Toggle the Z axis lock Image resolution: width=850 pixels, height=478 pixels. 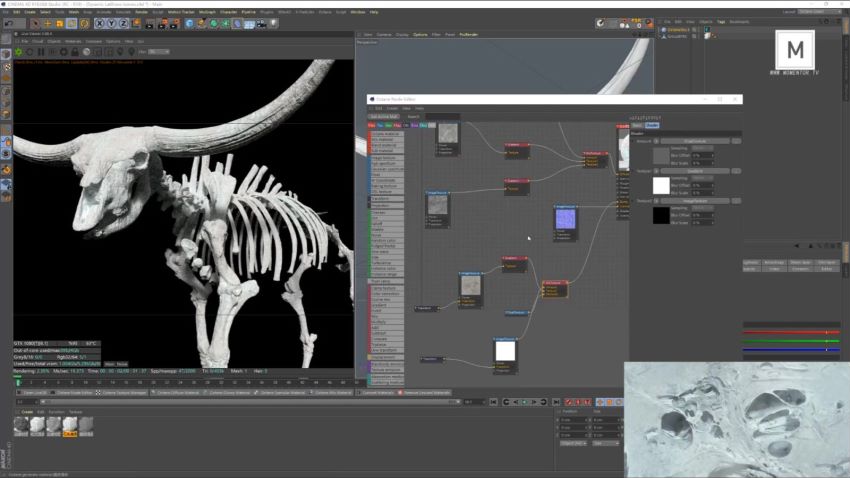[x=123, y=22]
